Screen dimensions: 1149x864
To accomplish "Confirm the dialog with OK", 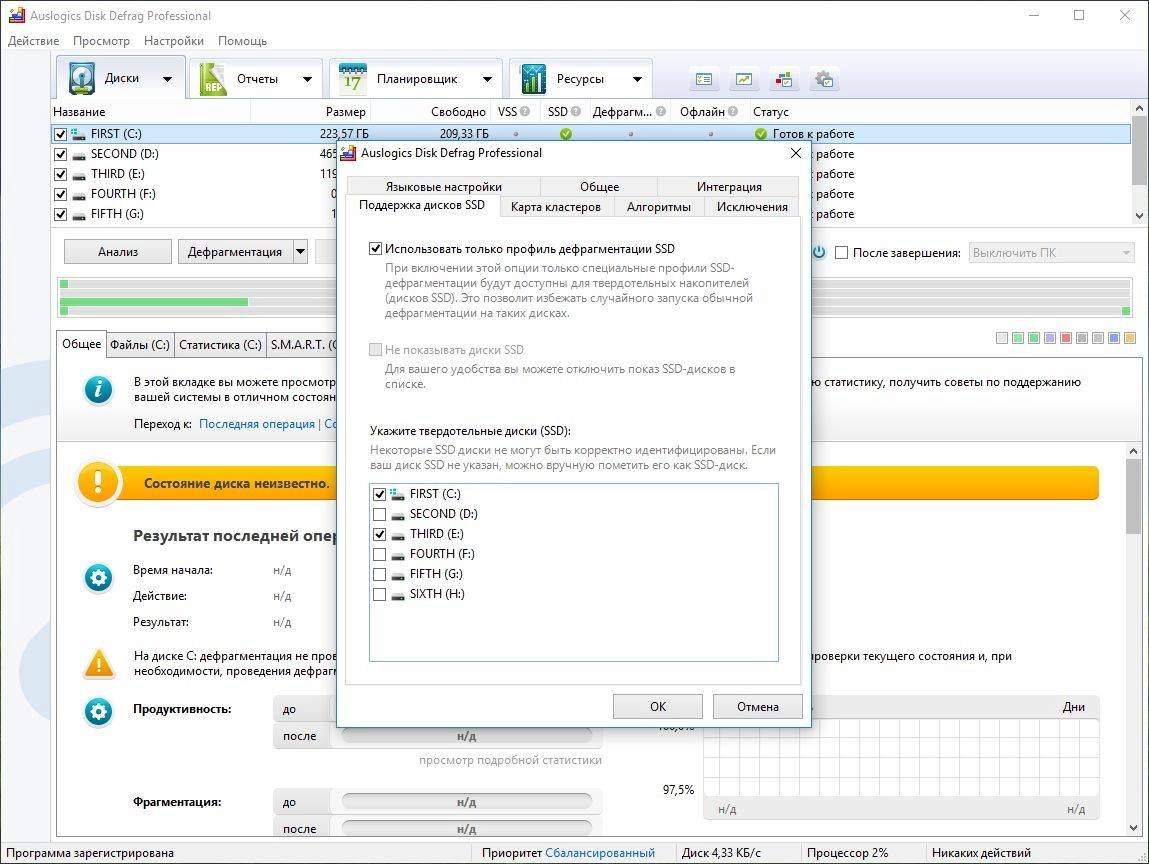I will 657,706.
